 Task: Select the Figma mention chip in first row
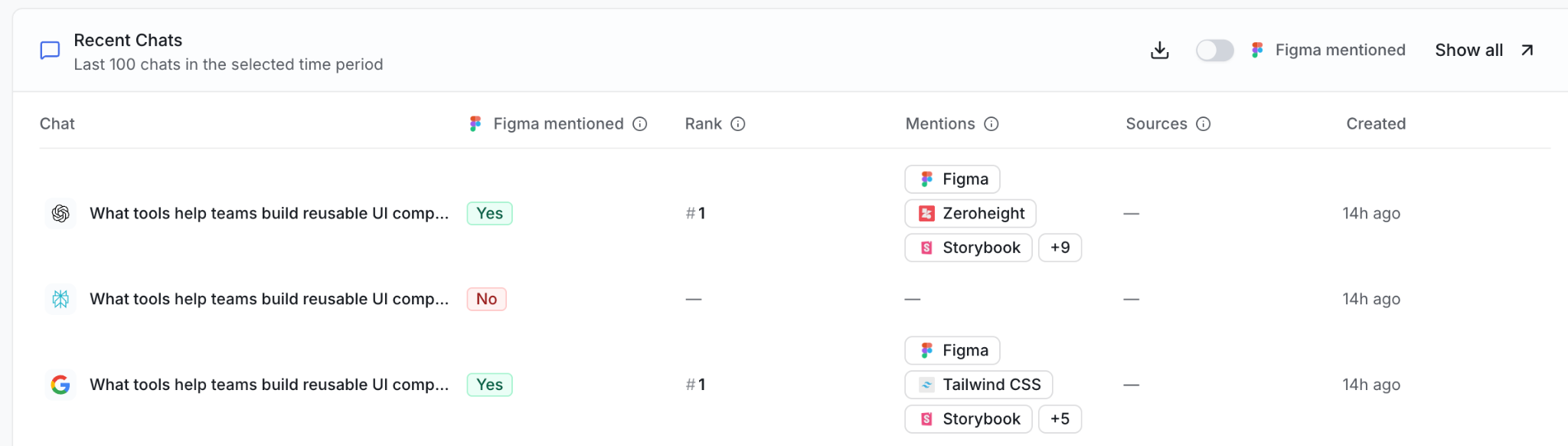pos(952,179)
